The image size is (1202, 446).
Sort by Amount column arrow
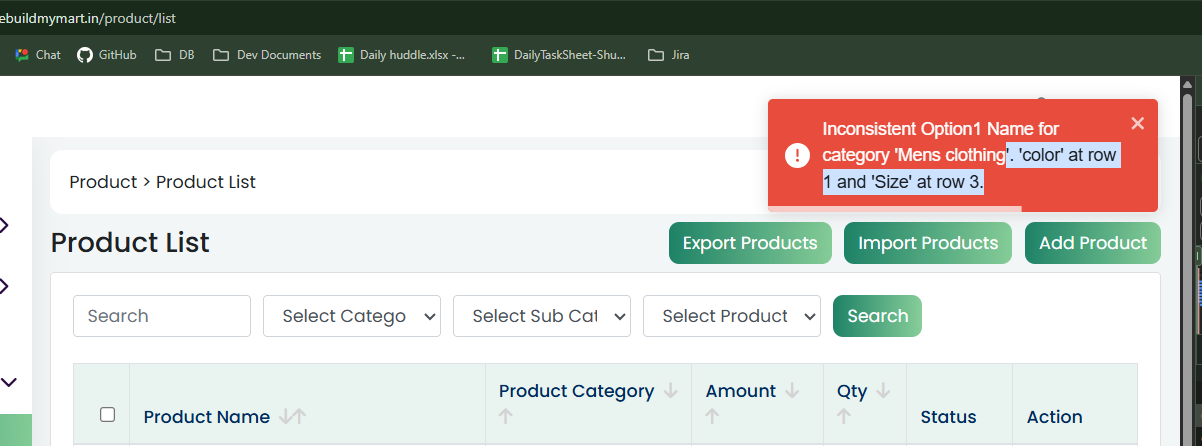[x=792, y=391]
